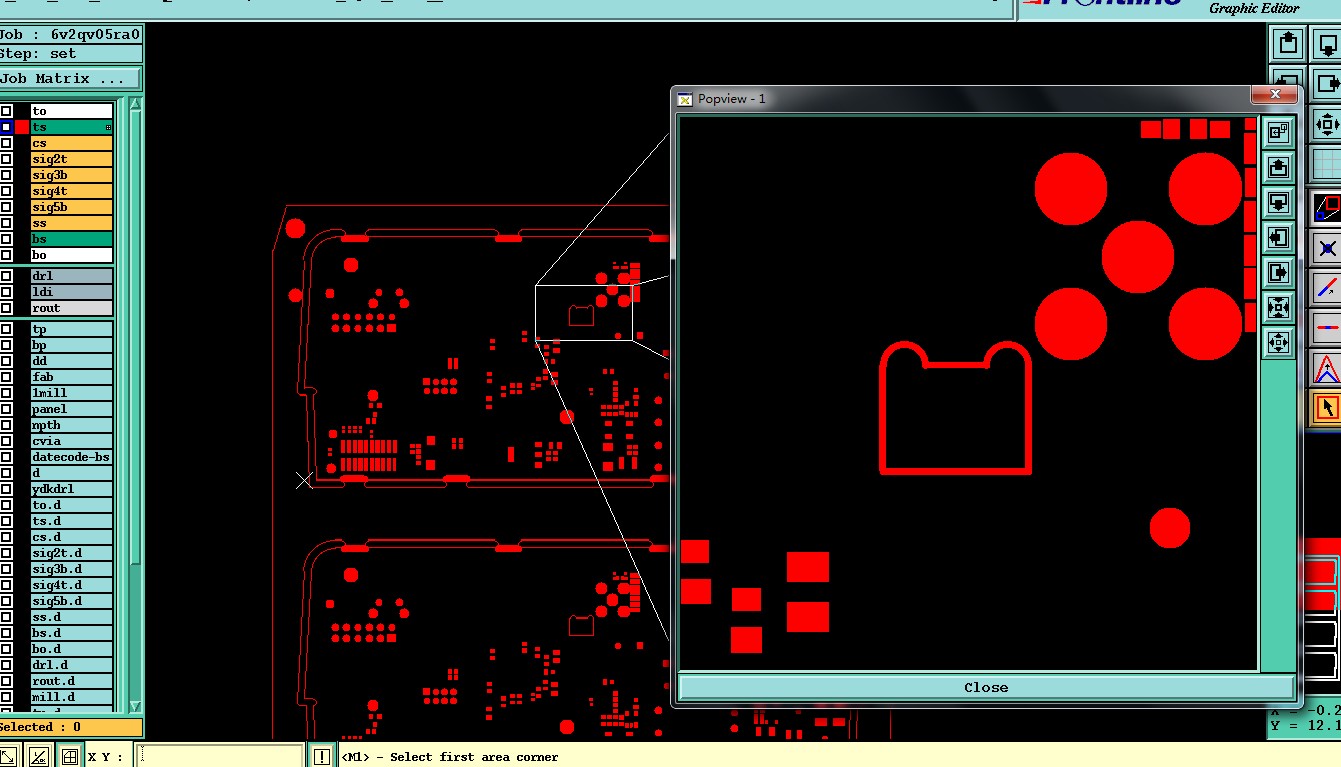This screenshot has height=767, width=1341.
Task: Toggle display checkbox for layer rout
Action: [x=6, y=308]
